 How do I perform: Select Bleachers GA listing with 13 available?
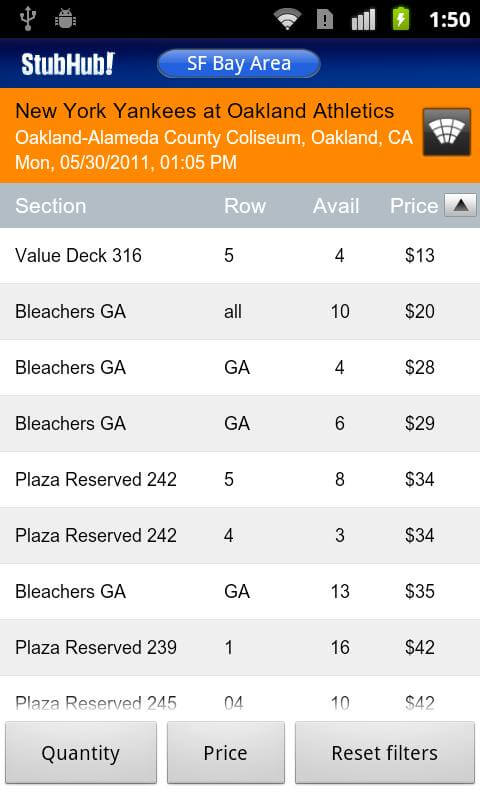coord(240,592)
